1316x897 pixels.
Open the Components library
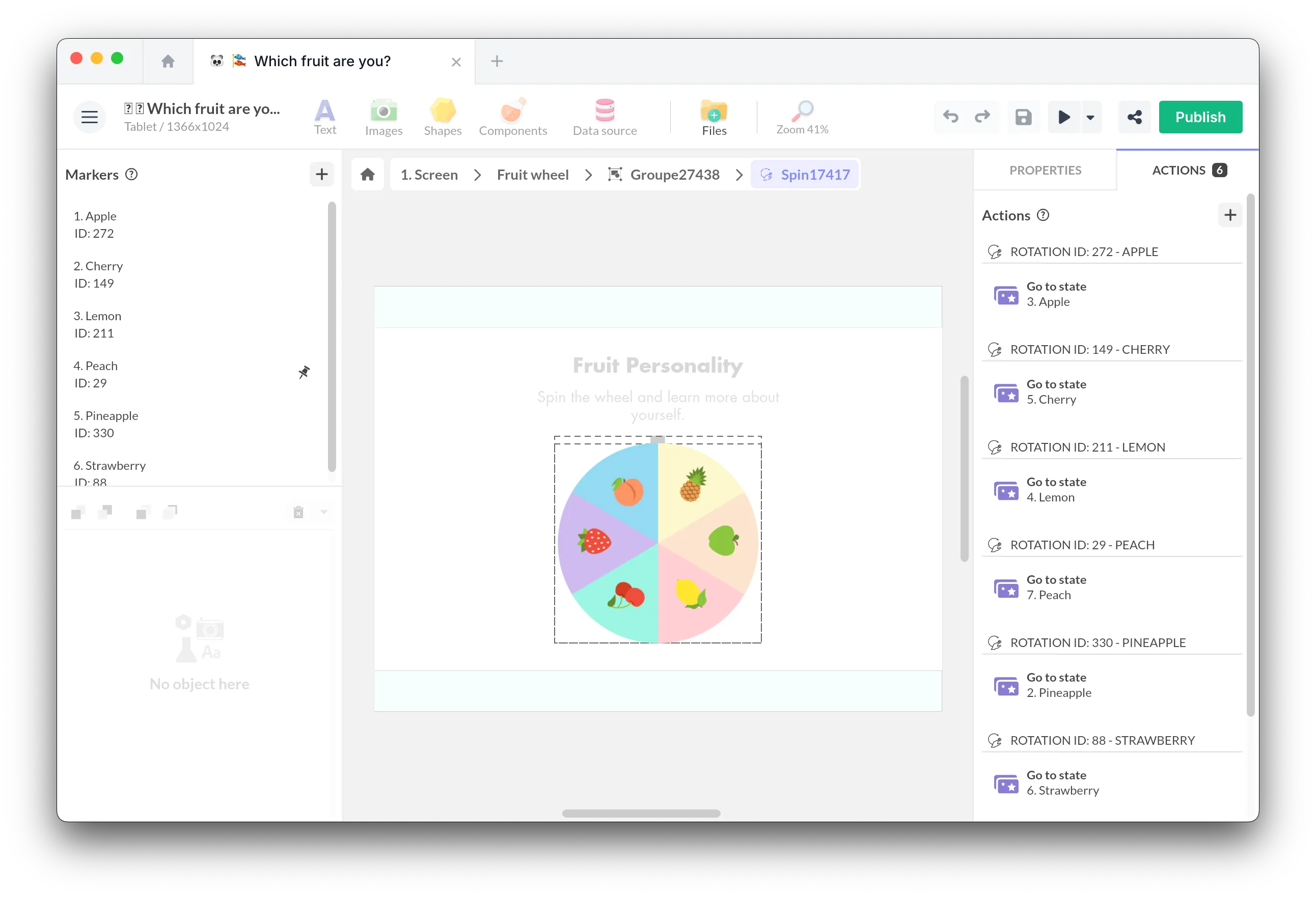[x=512, y=117]
